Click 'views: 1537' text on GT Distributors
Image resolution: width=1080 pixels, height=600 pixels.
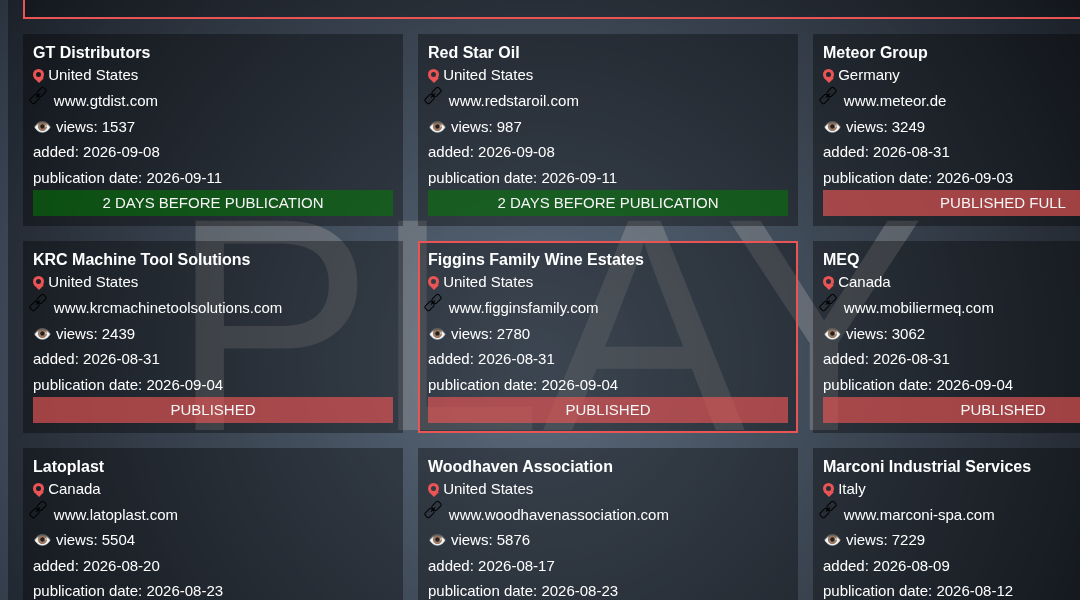(95, 127)
